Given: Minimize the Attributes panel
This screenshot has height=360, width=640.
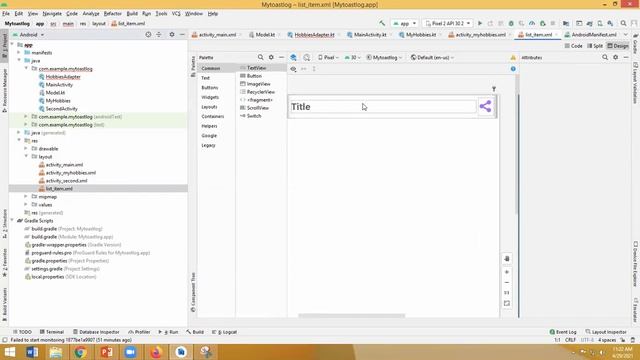Looking at the screenshot, I should point(626,58).
